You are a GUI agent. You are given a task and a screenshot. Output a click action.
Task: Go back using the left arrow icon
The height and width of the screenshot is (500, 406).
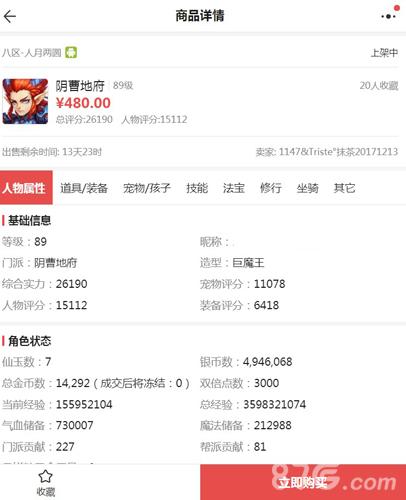[10, 16]
